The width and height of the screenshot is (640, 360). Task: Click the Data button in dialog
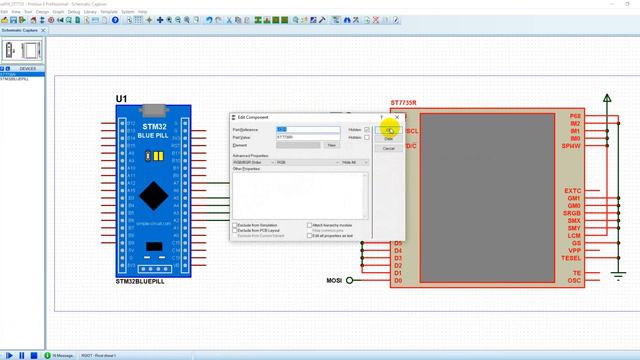tap(389, 139)
